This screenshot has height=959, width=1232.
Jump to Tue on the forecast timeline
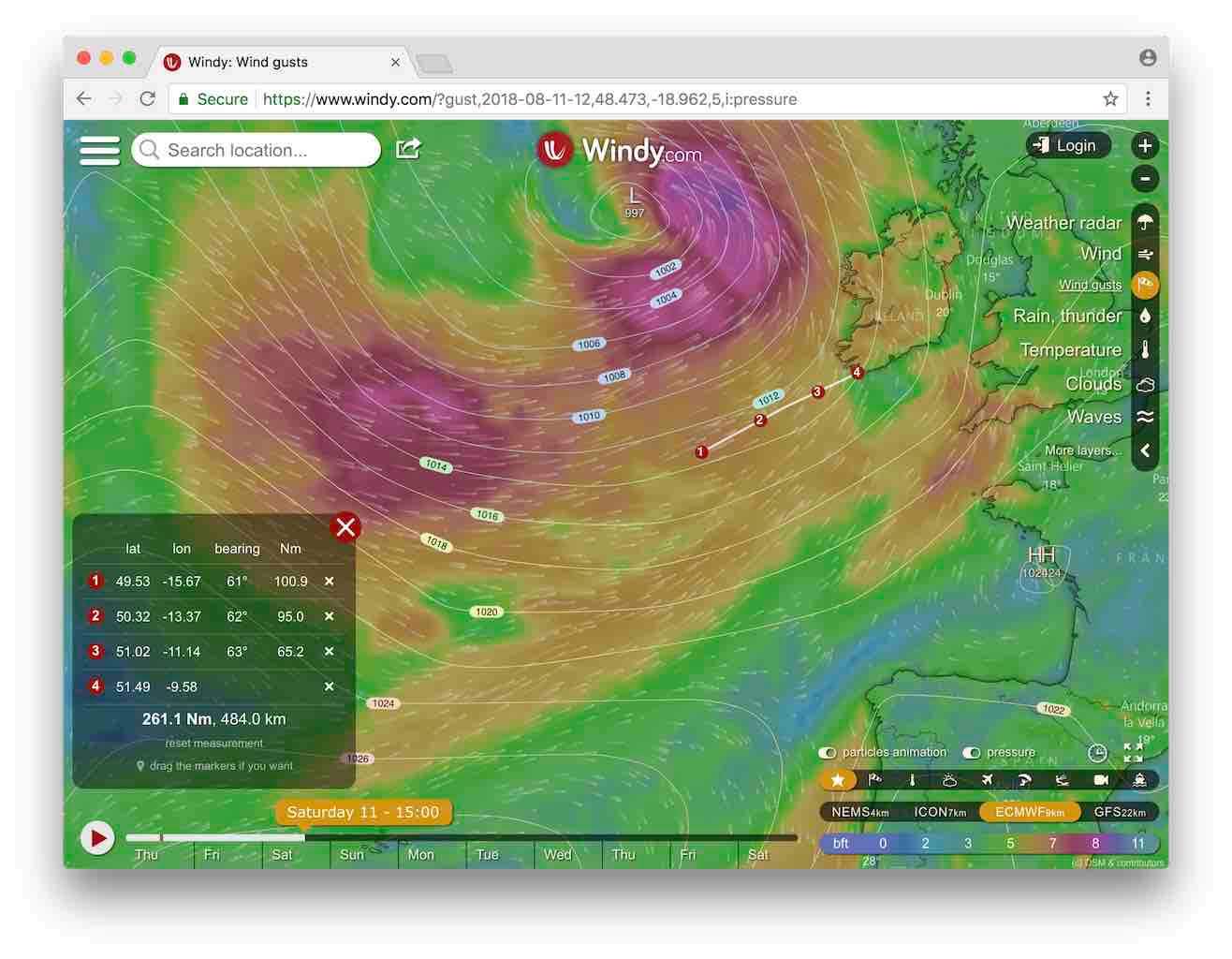pos(488,854)
